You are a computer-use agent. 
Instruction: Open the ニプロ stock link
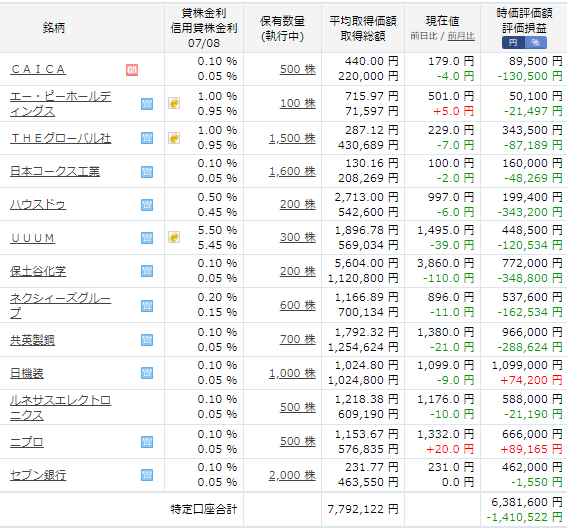pos(27,442)
